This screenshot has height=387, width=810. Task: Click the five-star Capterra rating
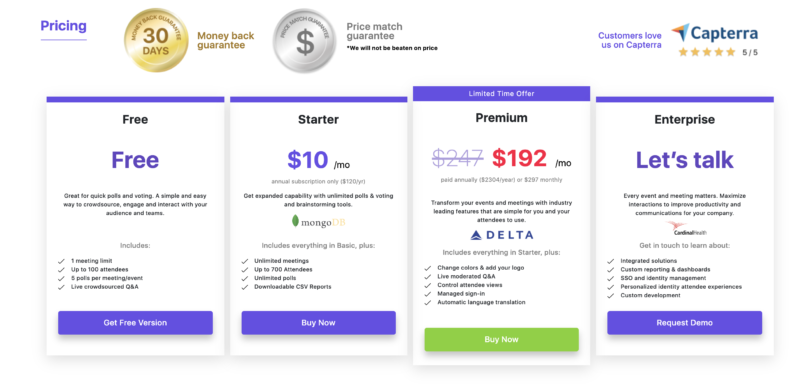point(707,52)
